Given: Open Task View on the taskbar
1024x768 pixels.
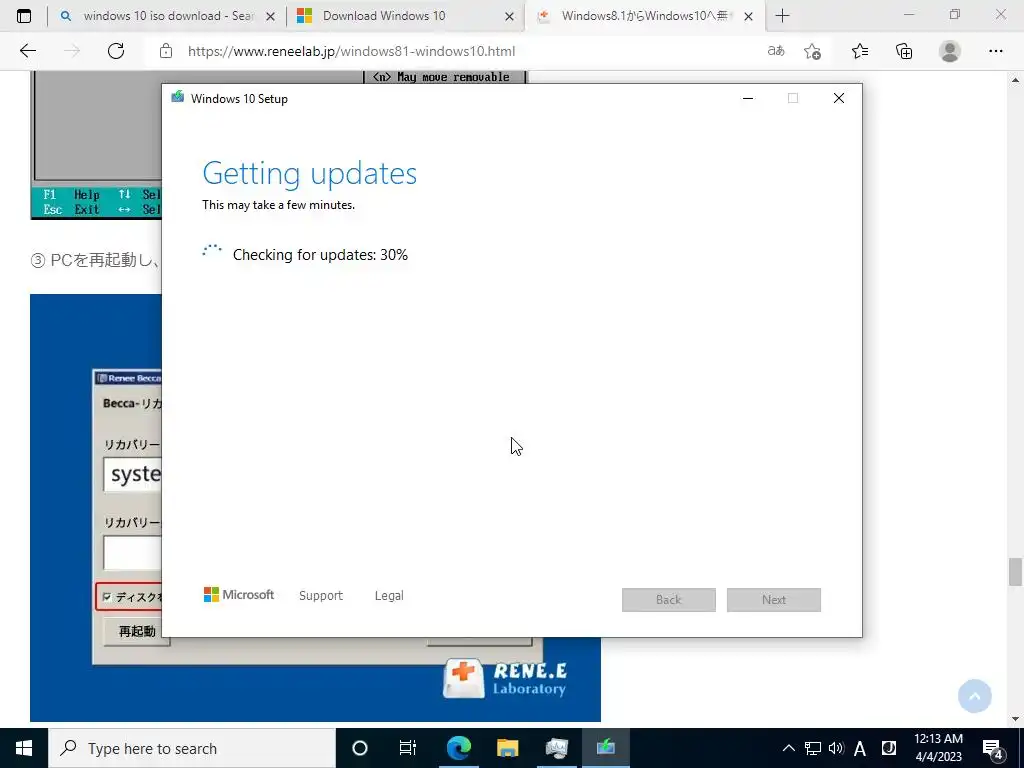Looking at the screenshot, I should point(408,748).
